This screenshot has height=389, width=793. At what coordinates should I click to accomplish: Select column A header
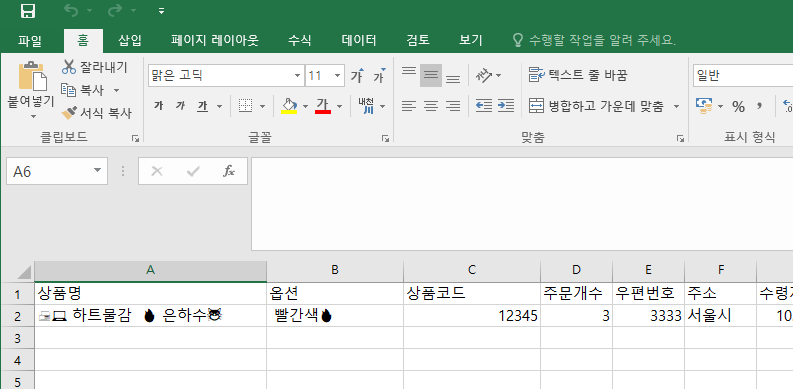click(150, 271)
